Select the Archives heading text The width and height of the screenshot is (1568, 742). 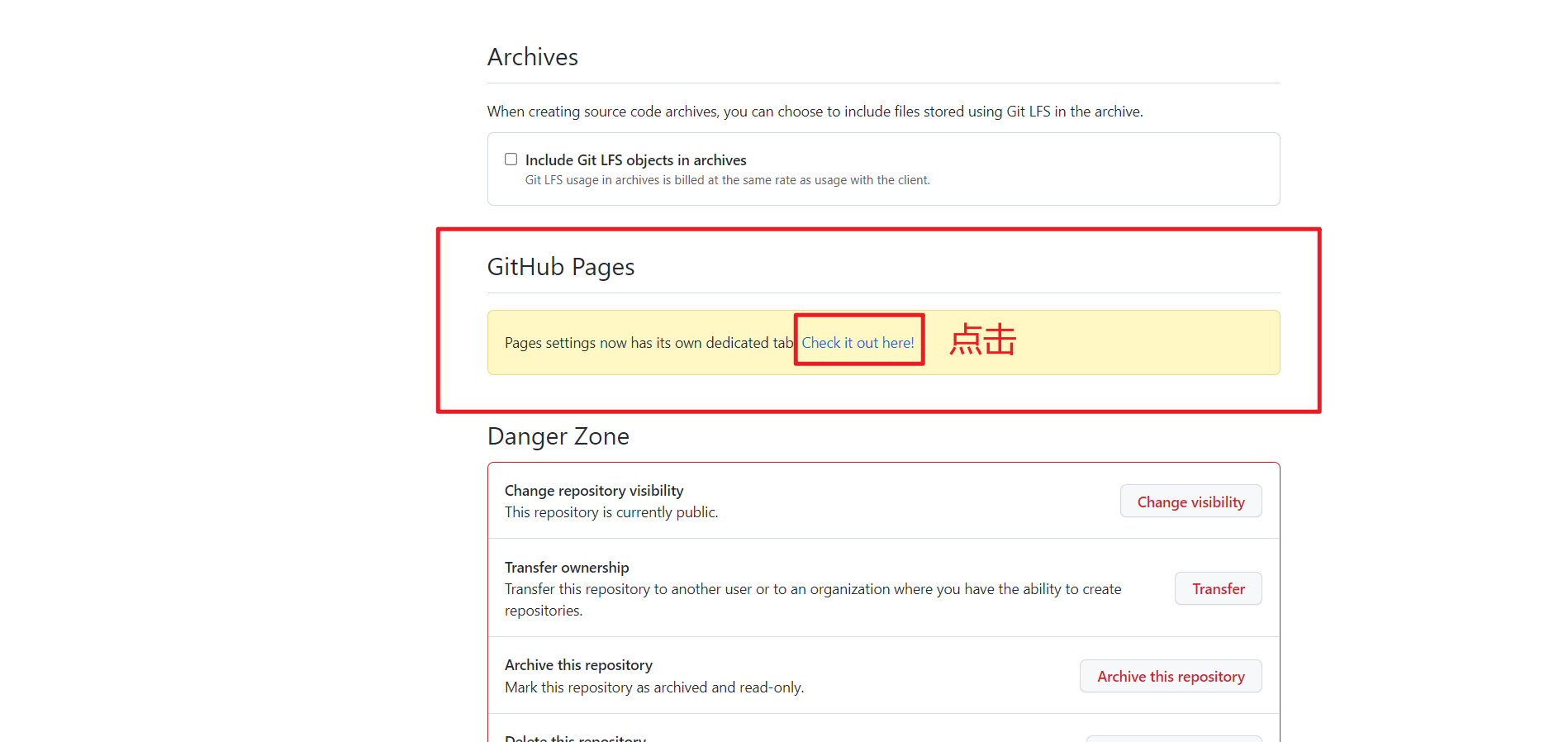533,57
